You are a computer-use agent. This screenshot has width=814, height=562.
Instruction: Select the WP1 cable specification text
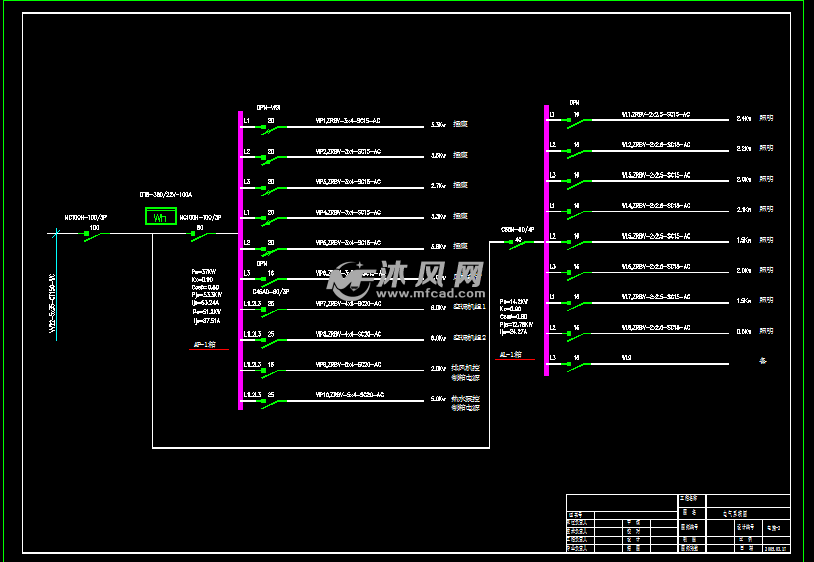coord(348,121)
